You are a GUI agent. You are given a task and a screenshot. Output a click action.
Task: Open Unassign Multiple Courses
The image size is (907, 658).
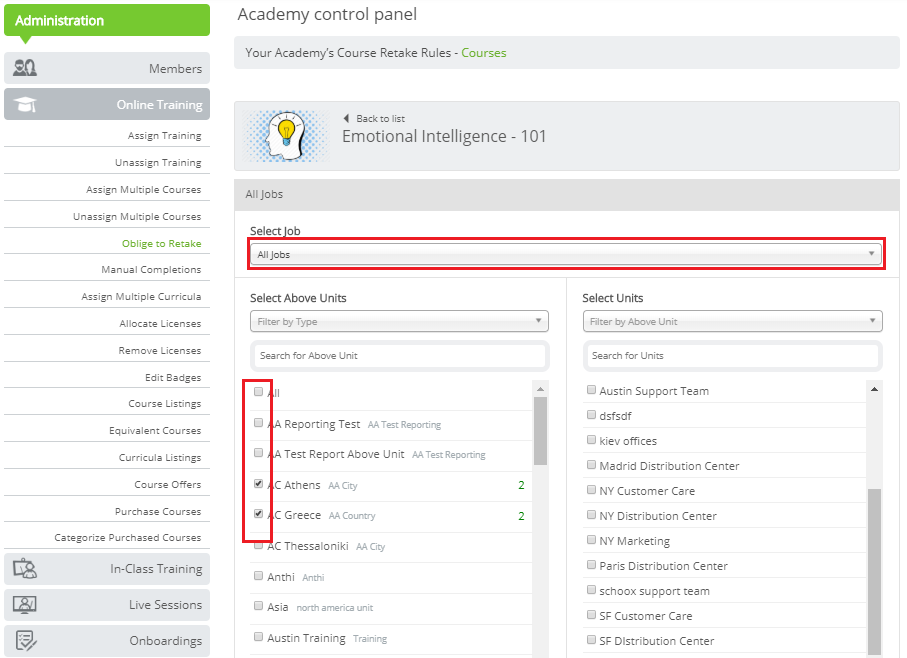click(x=137, y=217)
